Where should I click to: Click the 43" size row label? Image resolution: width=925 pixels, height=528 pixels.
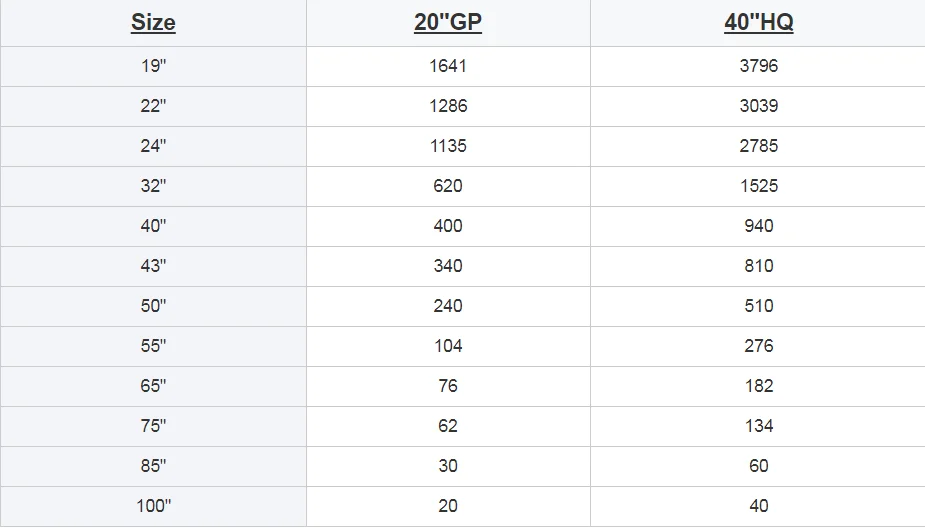[x=153, y=266]
